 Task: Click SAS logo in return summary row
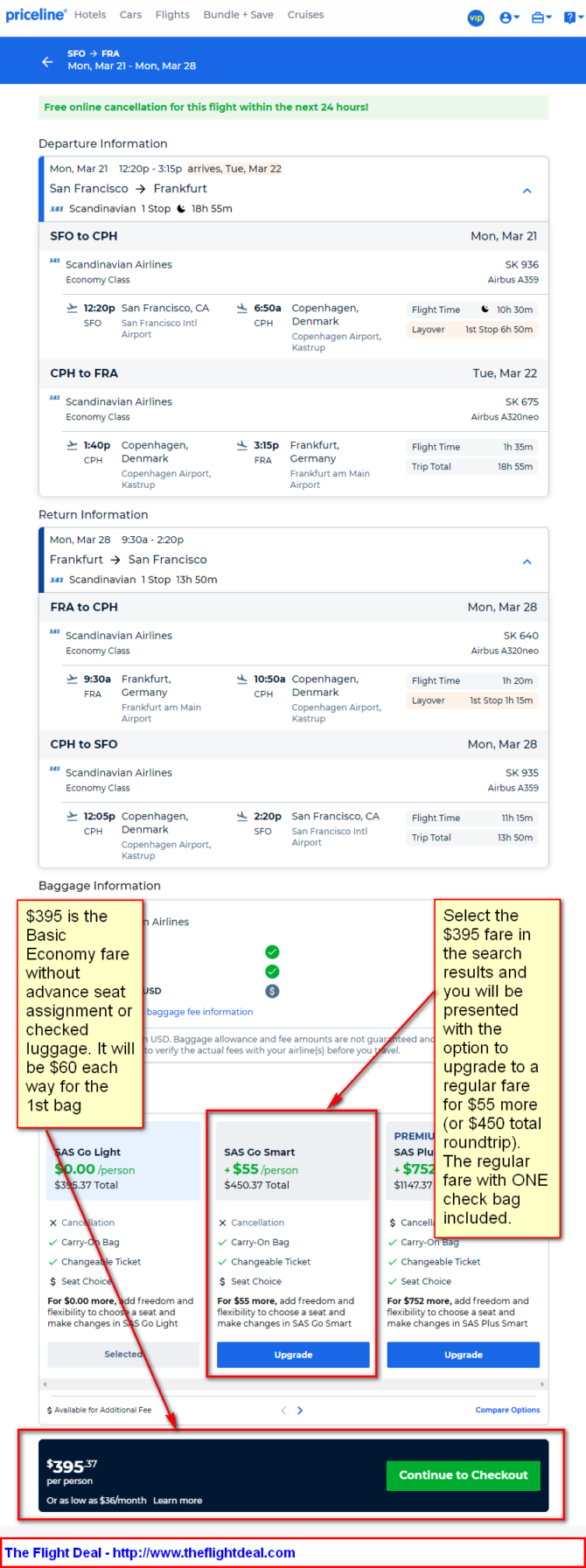(x=57, y=581)
